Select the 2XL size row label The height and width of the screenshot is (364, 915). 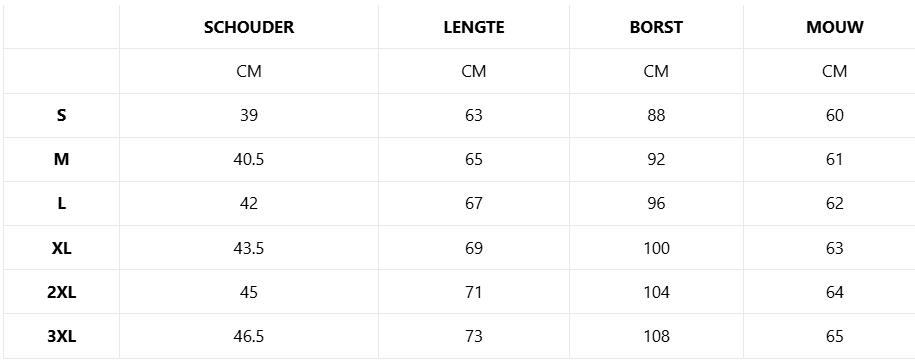tap(61, 292)
